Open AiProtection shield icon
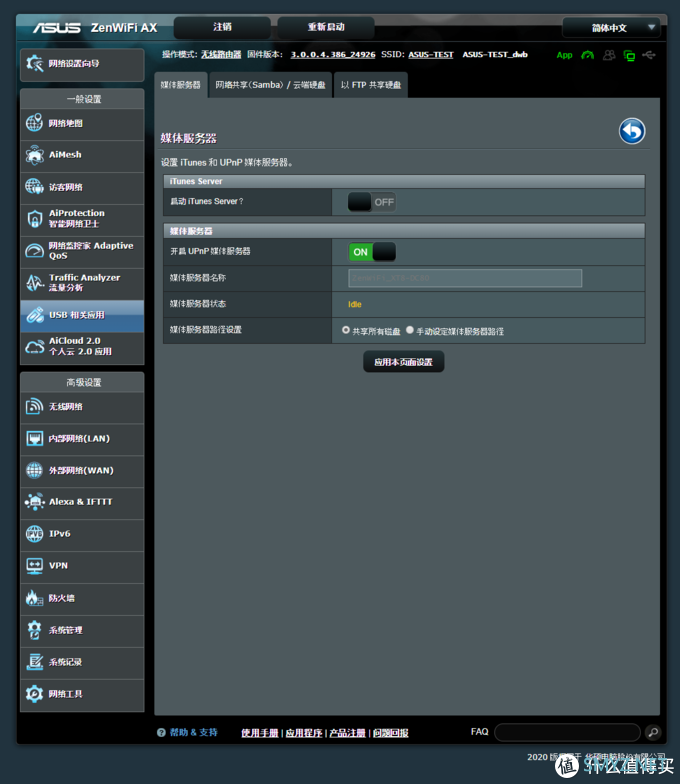680x784 pixels. [34, 218]
